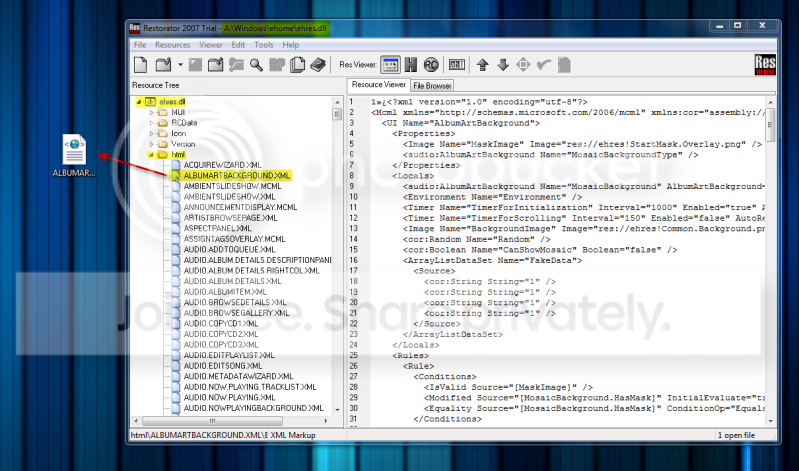Select the default Res Viewer mode icon
799x471 pixels.
pos(390,65)
